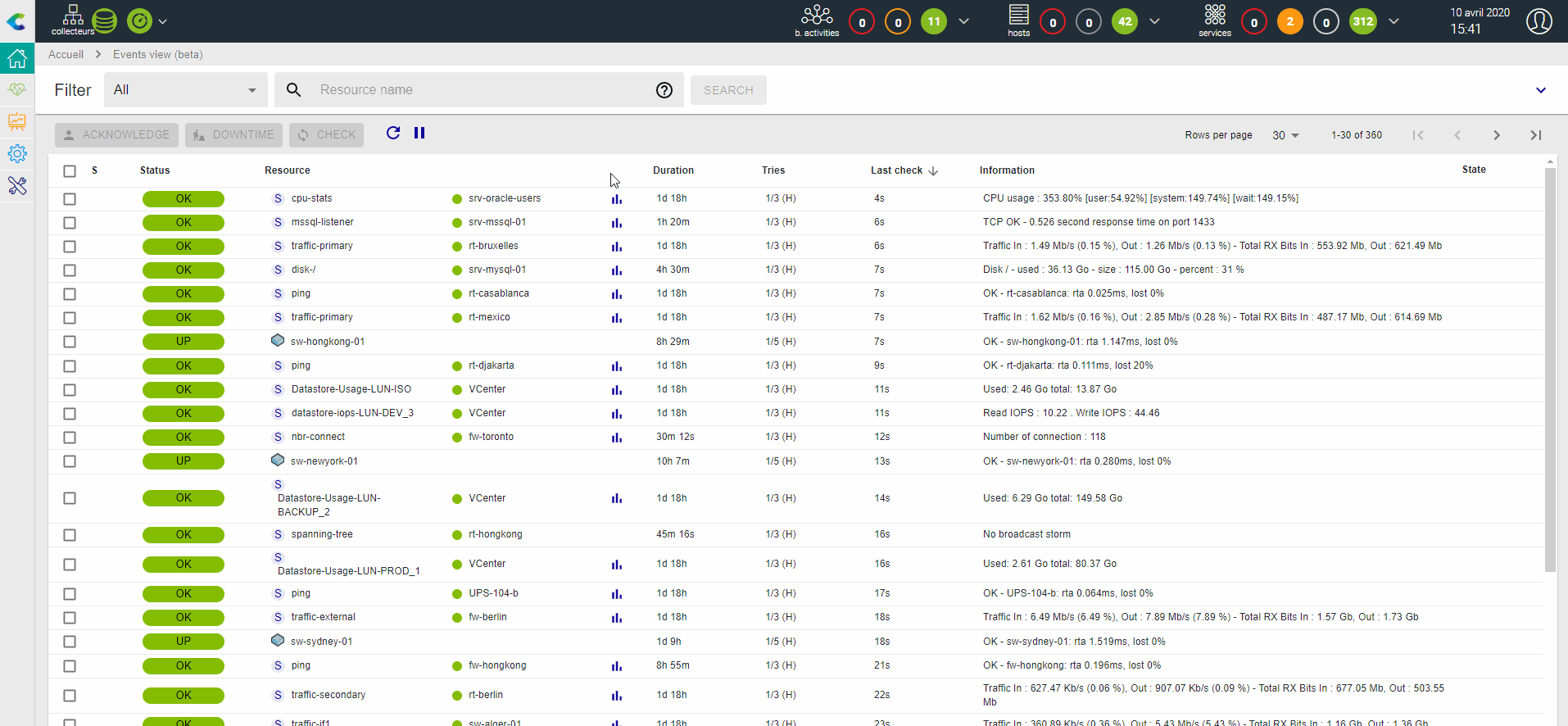1568x726 pixels.
Task: Click the green 42 hosts up counter
Action: tap(1125, 22)
